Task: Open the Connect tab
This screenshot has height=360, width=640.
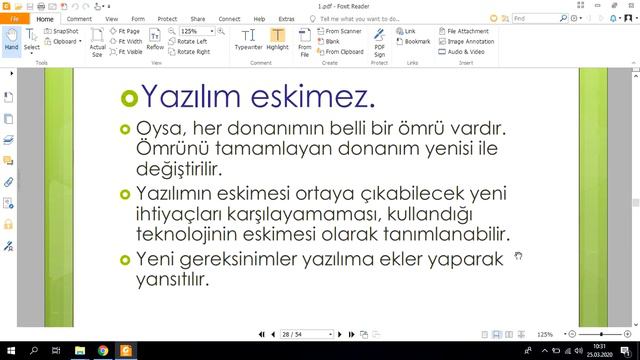Action: pos(229,19)
